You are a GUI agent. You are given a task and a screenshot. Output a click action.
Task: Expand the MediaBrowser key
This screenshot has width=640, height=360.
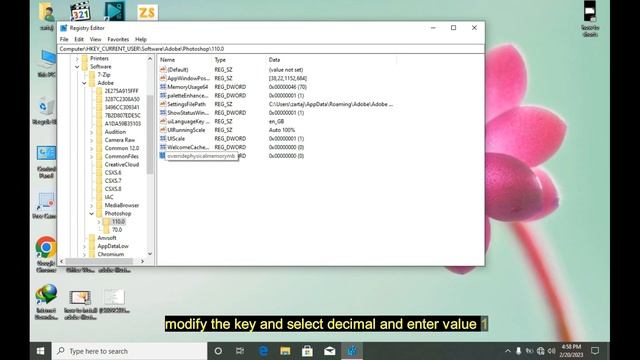click(92, 205)
